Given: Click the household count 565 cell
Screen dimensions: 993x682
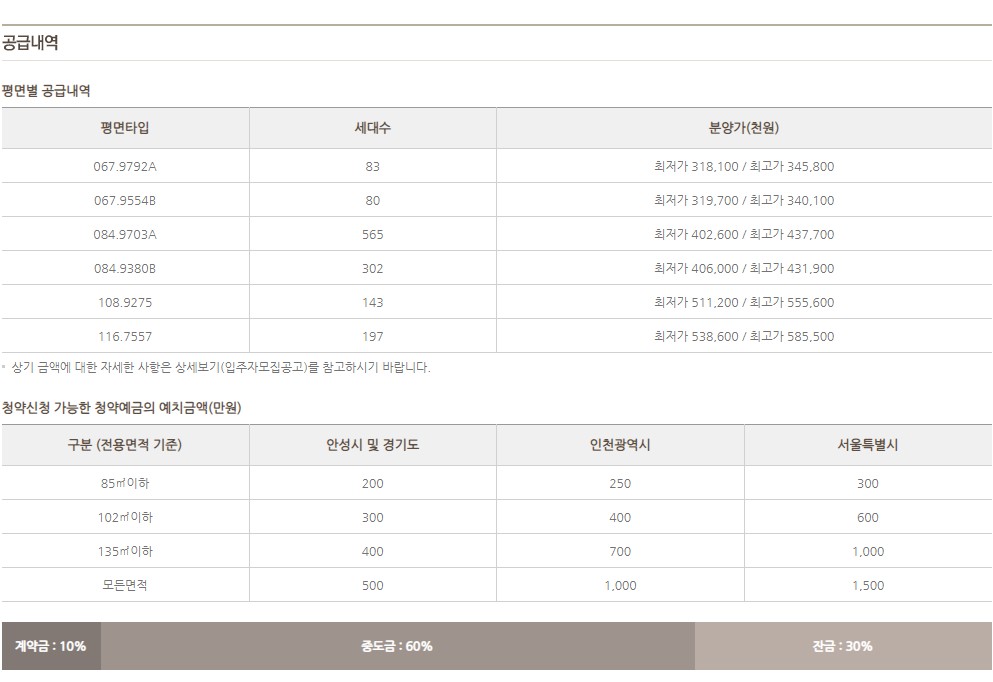Looking at the screenshot, I should coord(372,235).
